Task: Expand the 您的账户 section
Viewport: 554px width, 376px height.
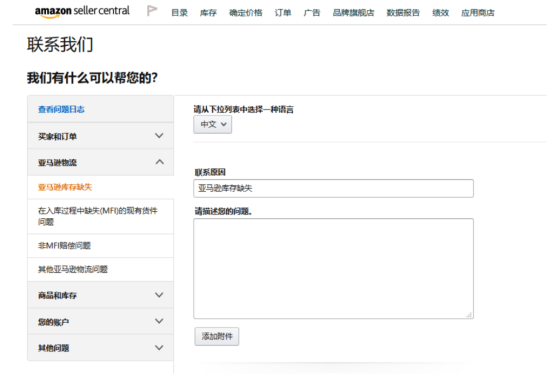Action: click(x=100, y=322)
